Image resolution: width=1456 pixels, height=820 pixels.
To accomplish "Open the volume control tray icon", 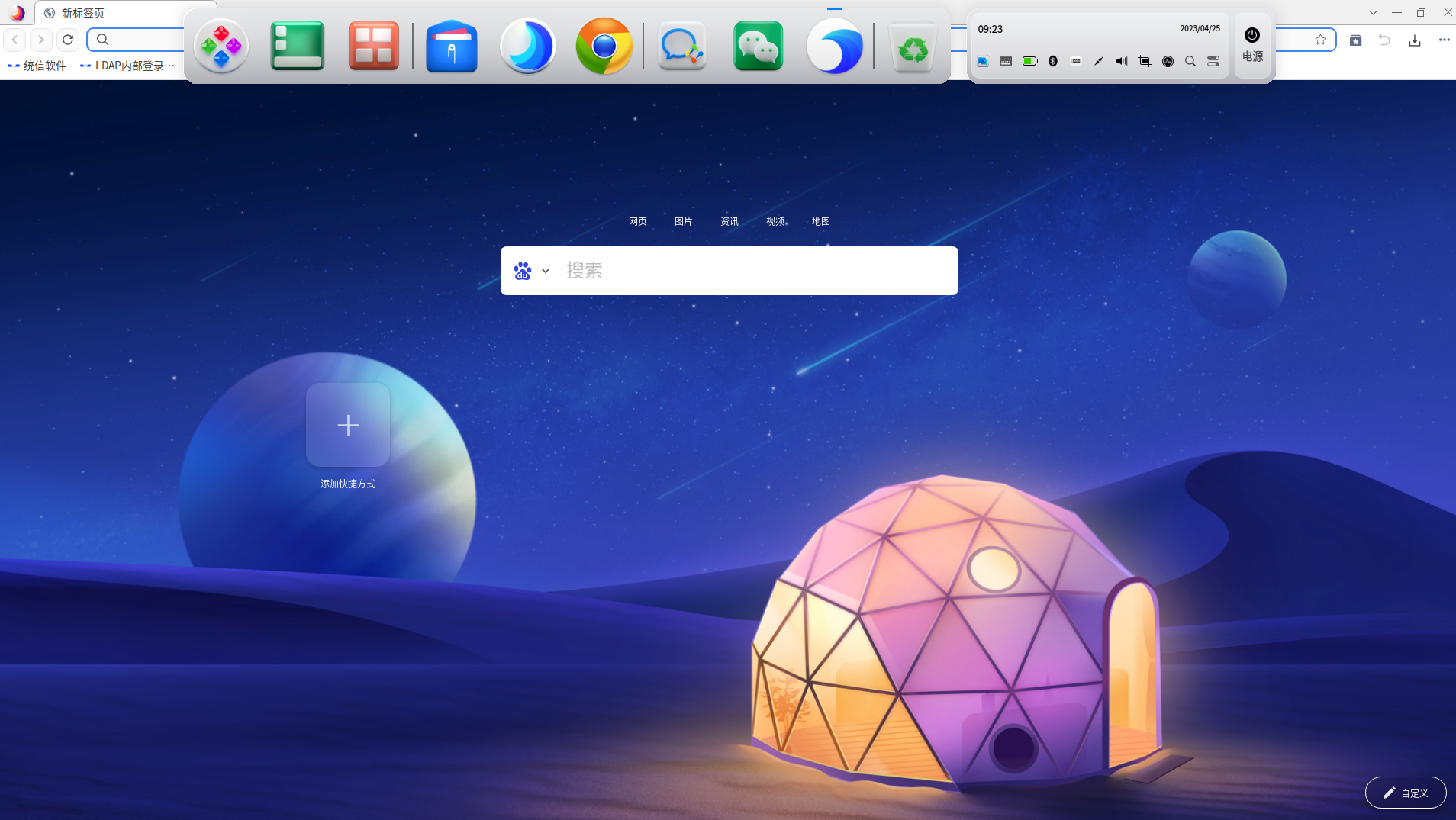I will click(x=1121, y=61).
